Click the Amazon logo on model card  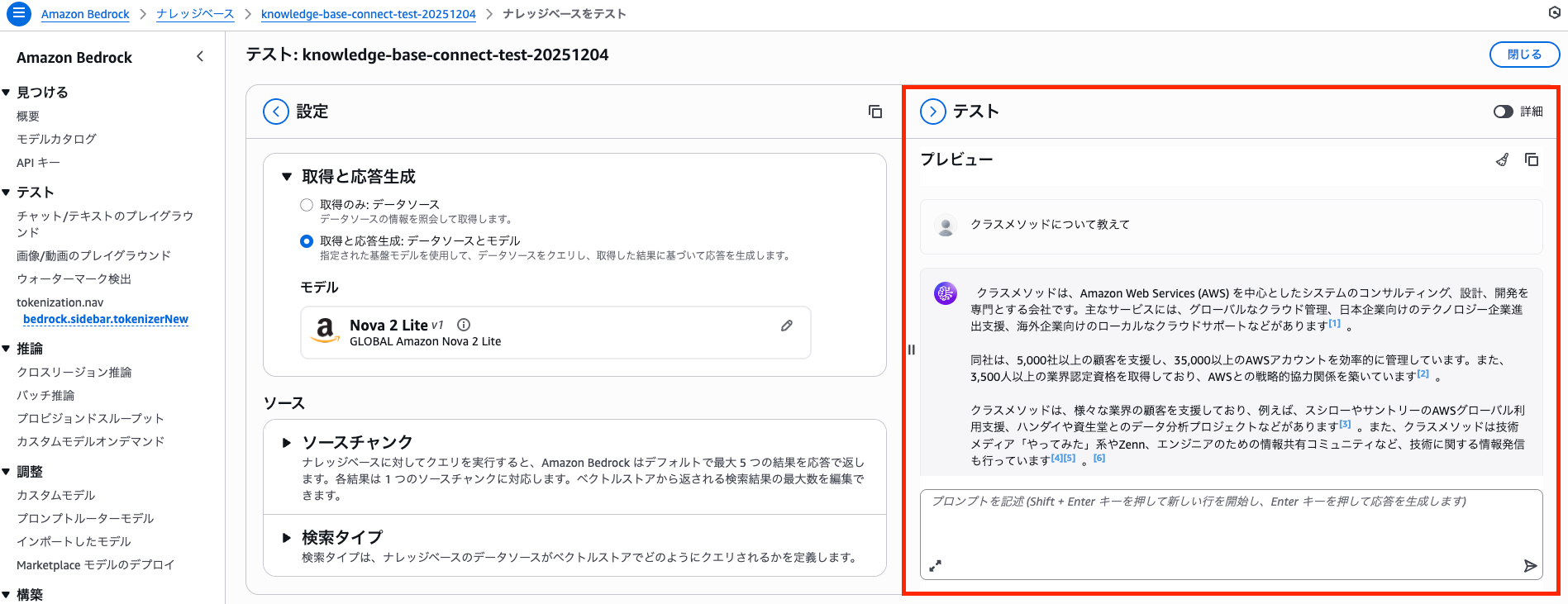tap(325, 331)
